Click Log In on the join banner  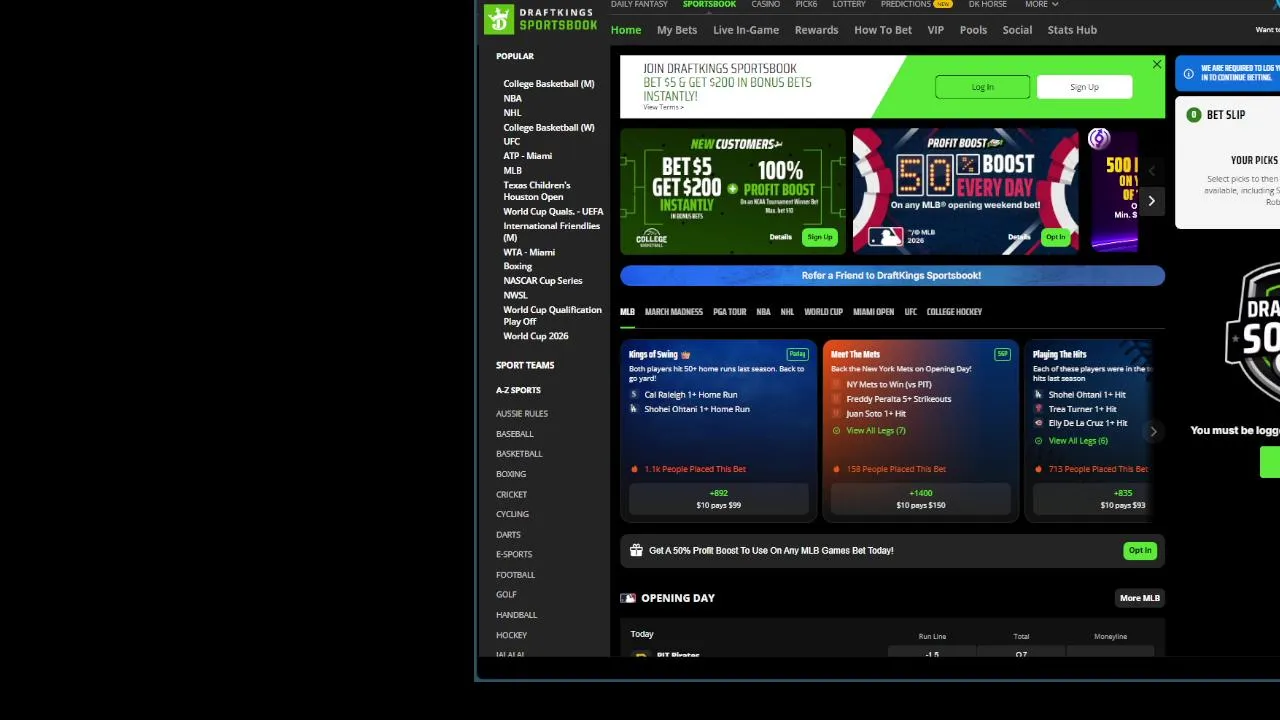pos(983,87)
